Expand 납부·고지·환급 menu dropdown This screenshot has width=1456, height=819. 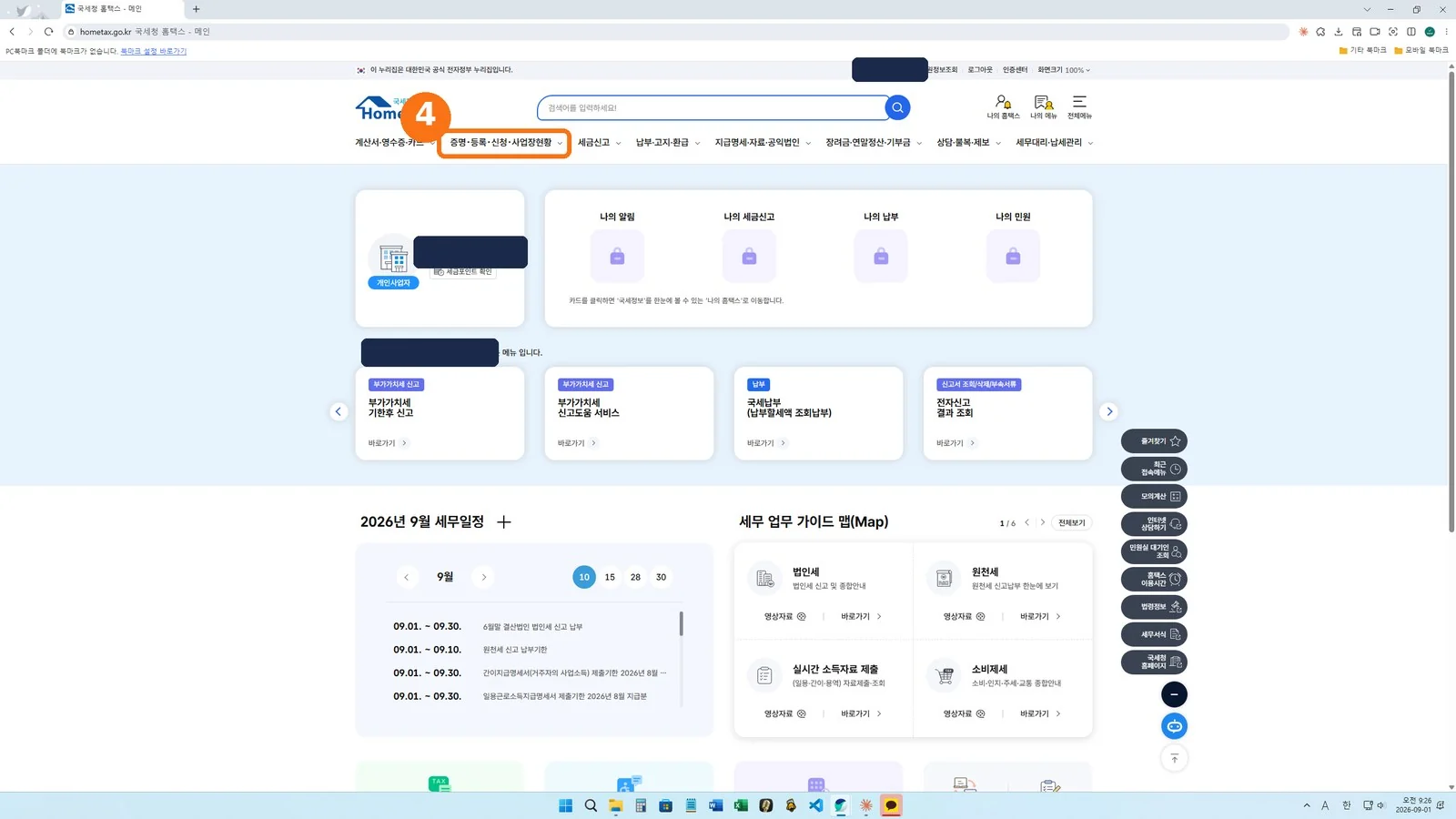[668, 143]
